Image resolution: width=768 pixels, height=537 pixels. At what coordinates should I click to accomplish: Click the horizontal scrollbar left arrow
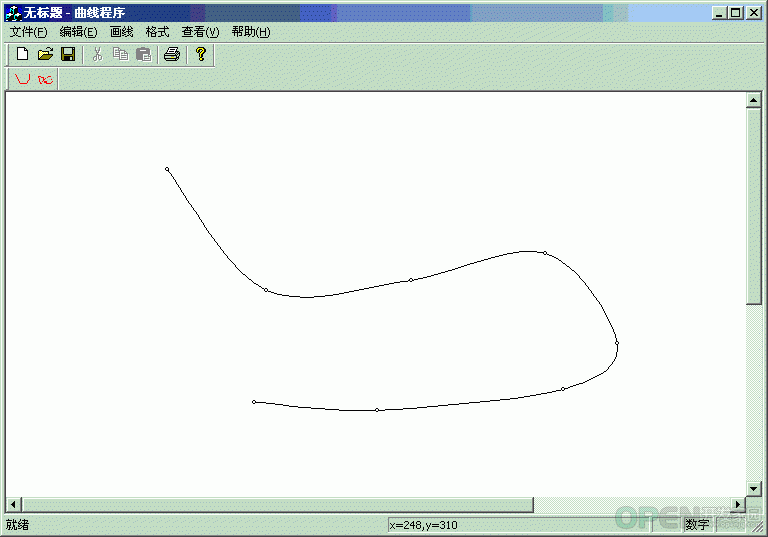[14, 504]
